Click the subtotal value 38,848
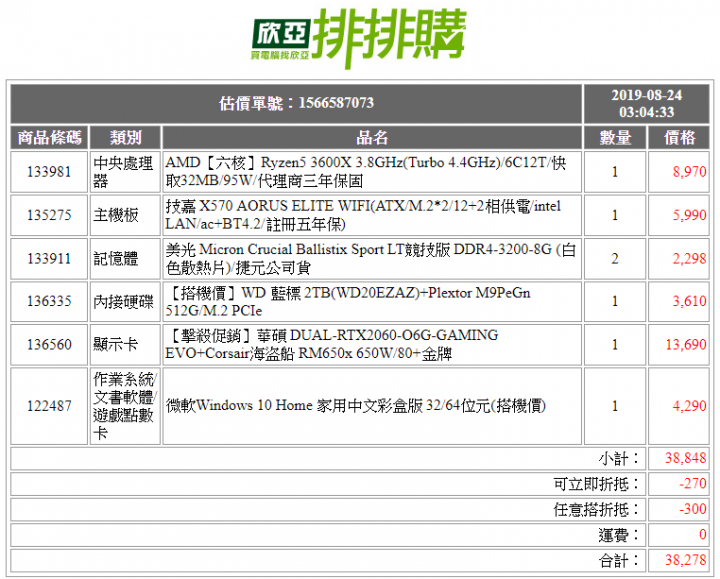Viewport: 720px width, 579px height. coord(686,458)
